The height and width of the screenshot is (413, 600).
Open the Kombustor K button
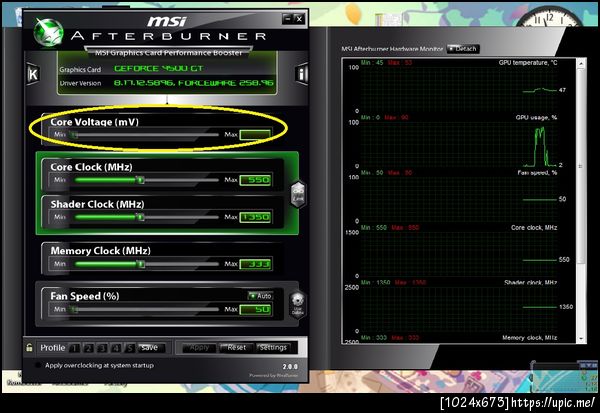click(x=33, y=74)
